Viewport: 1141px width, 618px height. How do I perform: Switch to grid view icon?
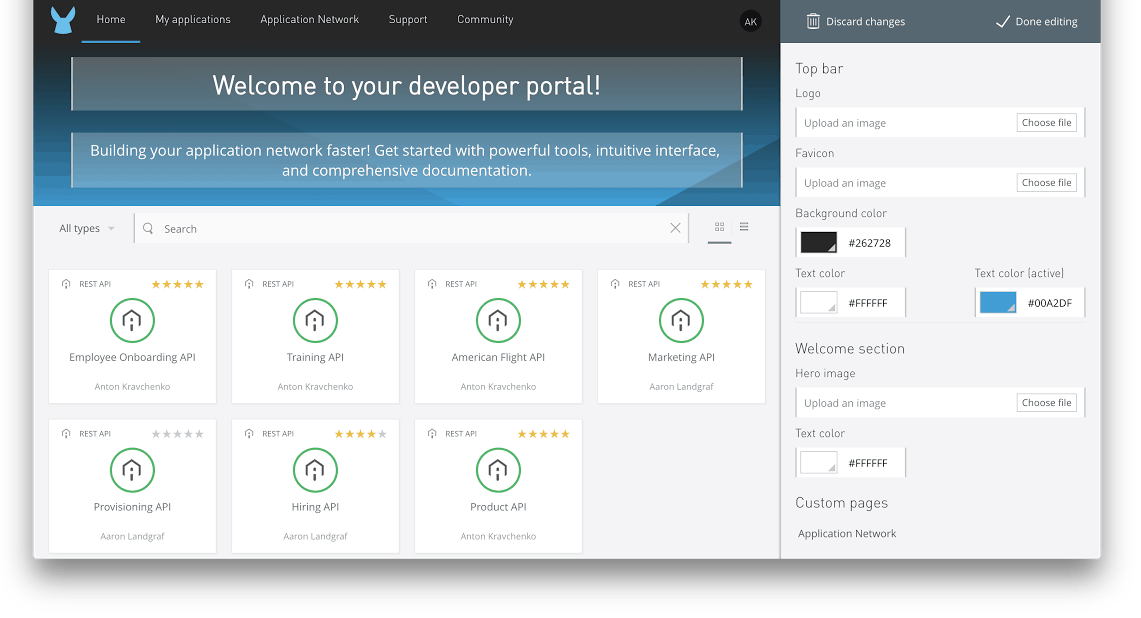(x=719, y=226)
